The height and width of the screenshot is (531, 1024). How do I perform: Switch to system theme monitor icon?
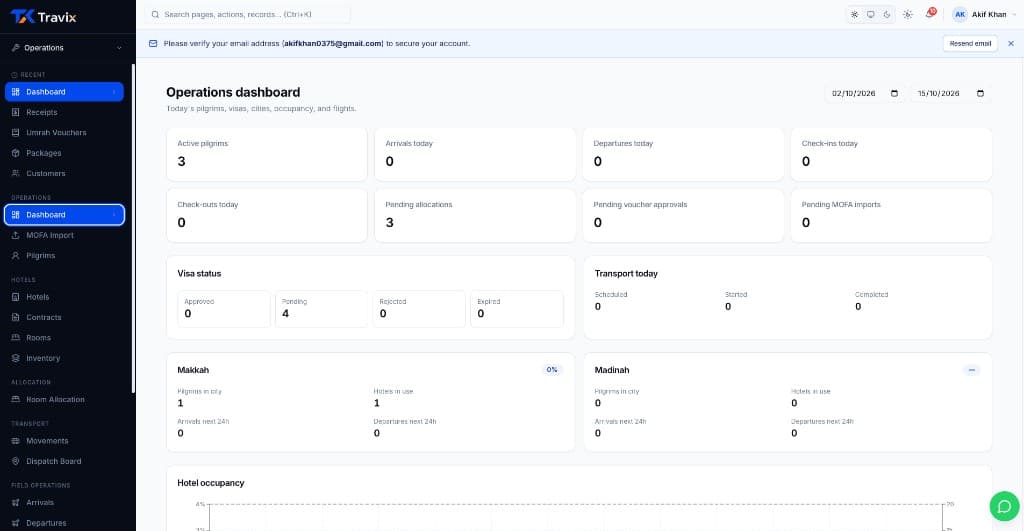[x=871, y=14]
